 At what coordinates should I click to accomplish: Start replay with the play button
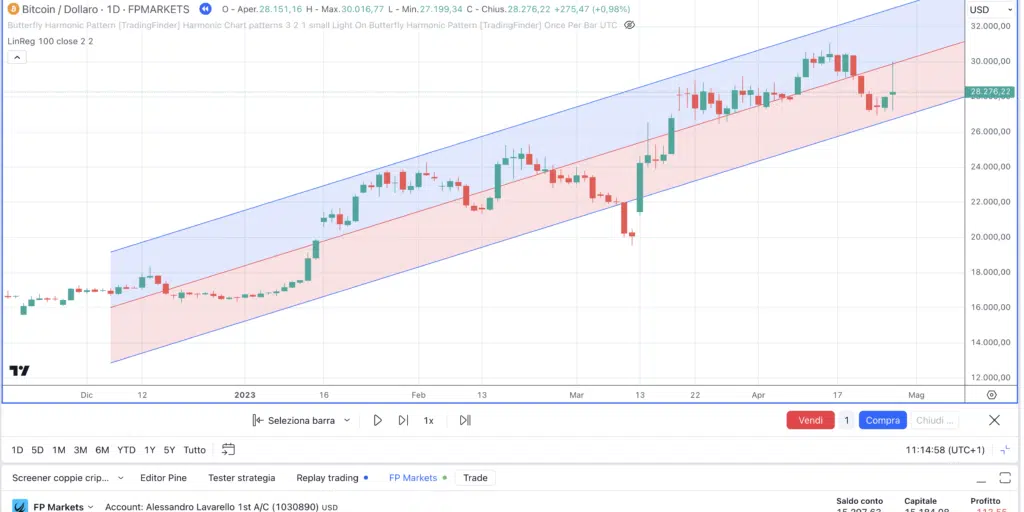coord(377,421)
